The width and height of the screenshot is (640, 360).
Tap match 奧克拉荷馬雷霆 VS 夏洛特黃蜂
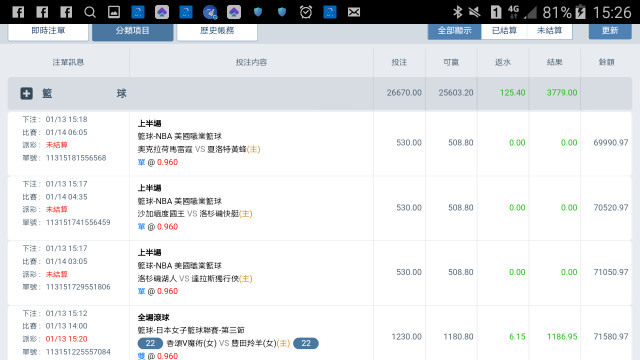point(199,149)
